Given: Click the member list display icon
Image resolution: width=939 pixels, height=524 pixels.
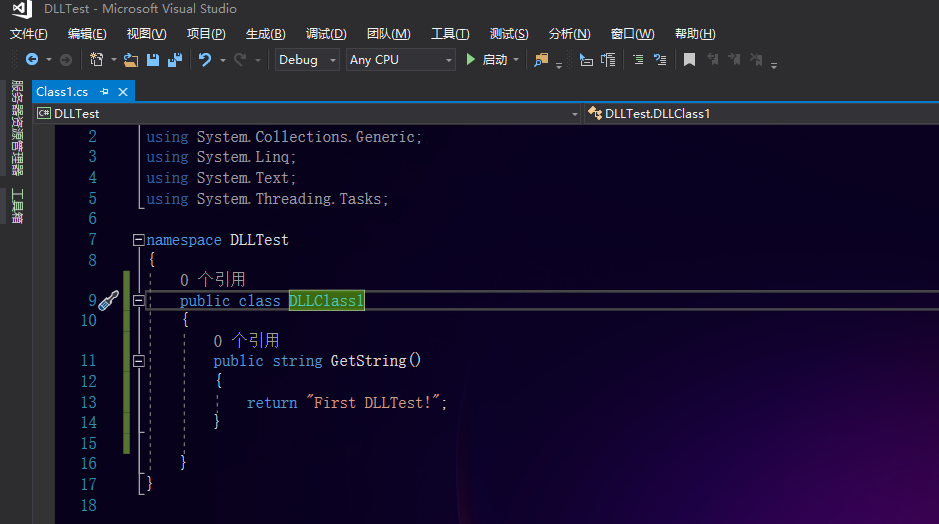Looking at the screenshot, I should point(586,59).
